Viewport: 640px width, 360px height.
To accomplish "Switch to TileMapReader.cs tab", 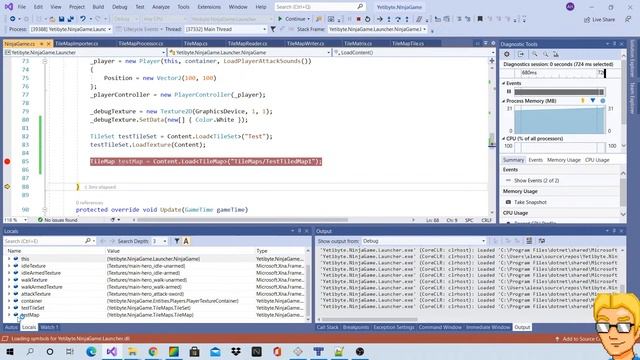I will click(x=247, y=43).
